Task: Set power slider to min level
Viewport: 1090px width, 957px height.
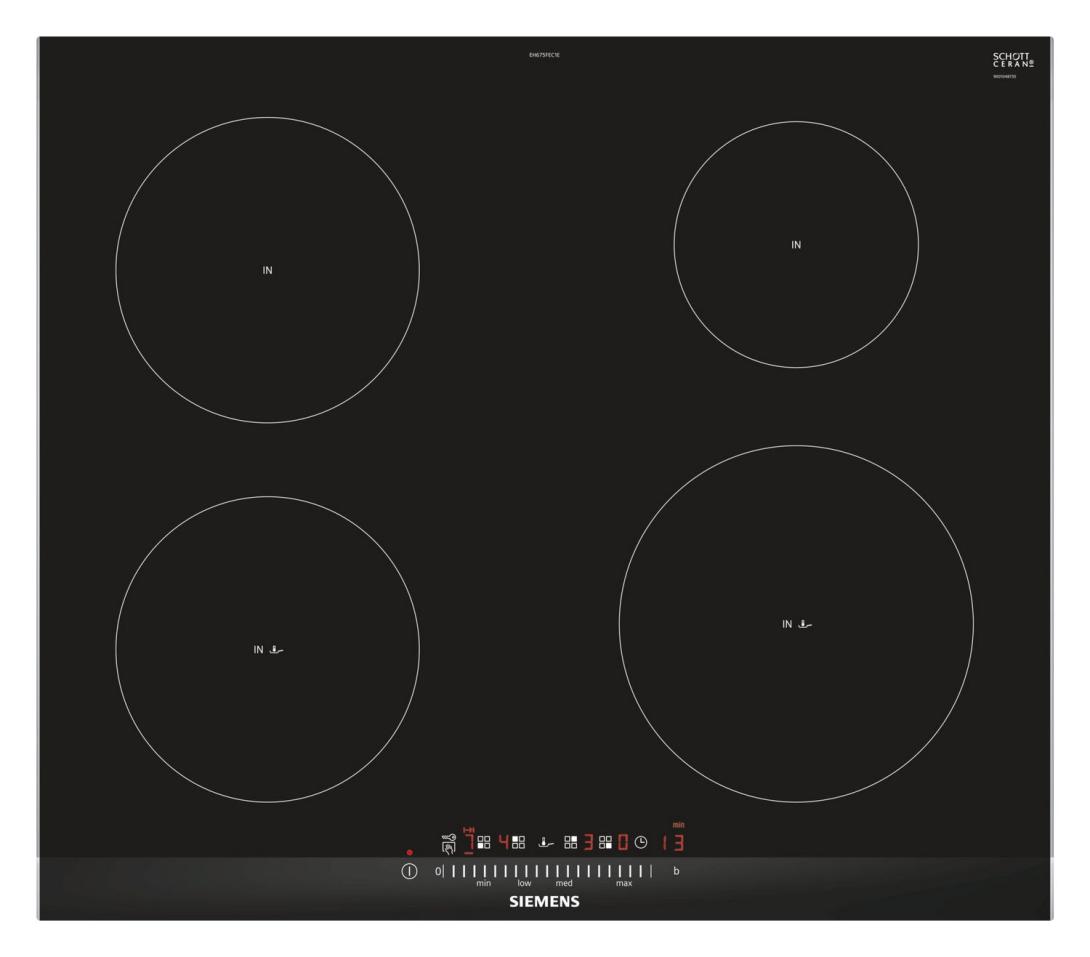Action: [483, 873]
